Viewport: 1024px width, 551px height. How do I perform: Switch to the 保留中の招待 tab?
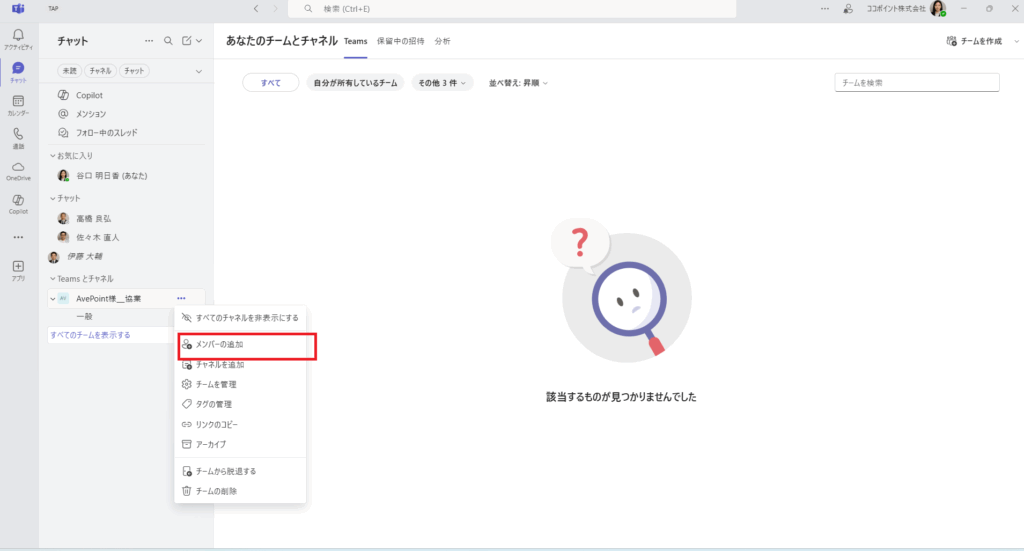point(400,41)
